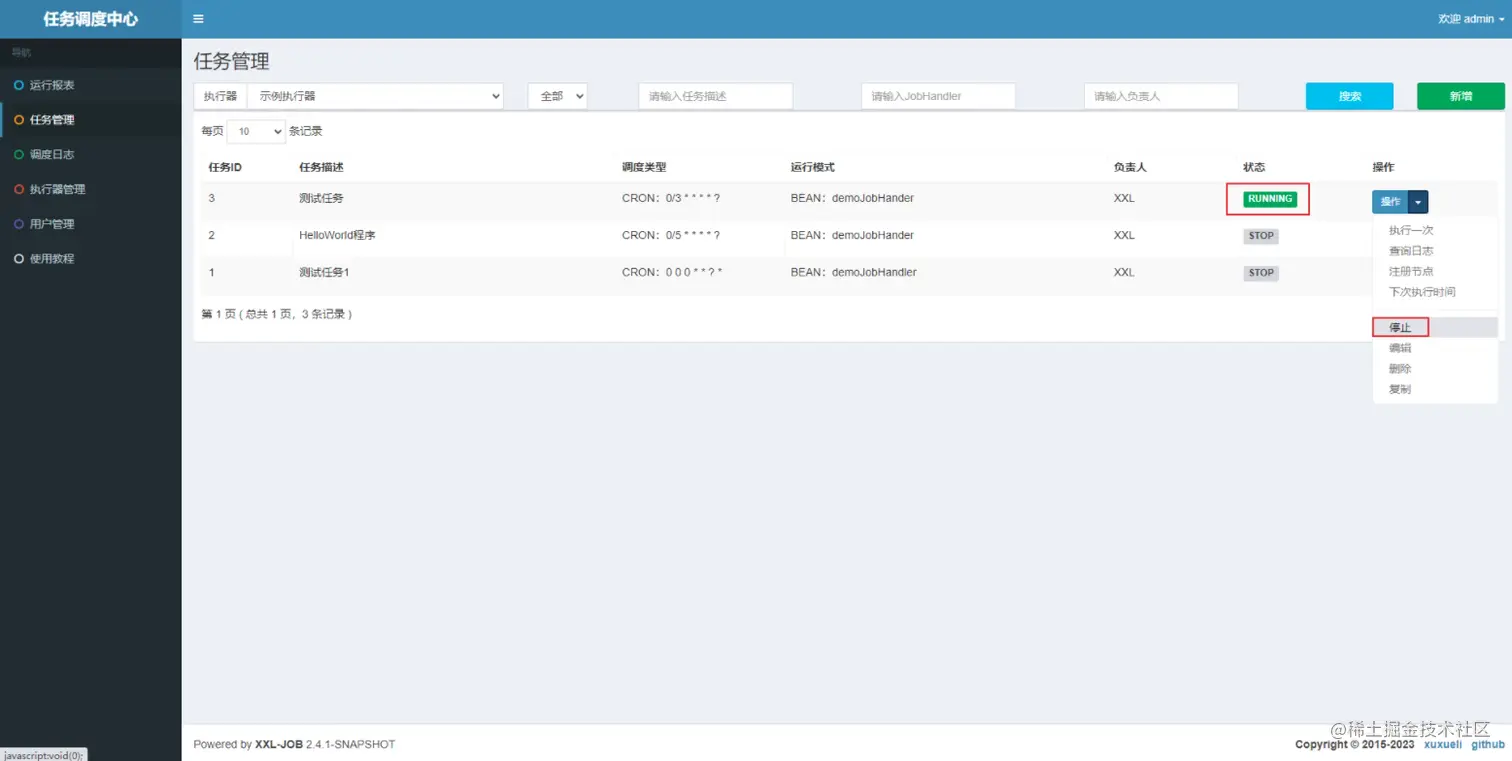
Task: Click the green 新增 button
Action: pyautogui.click(x=1461, y=96)
